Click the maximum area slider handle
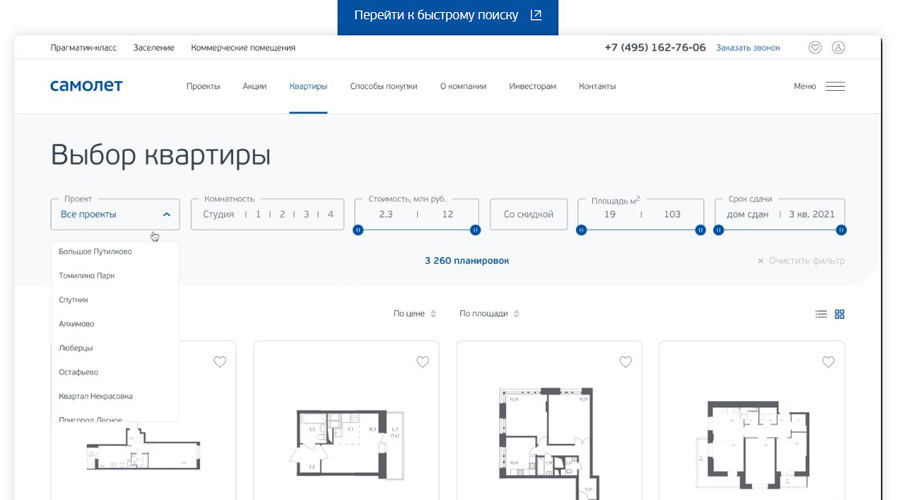The height and width of the screenshot is (500, 900). 700,230
